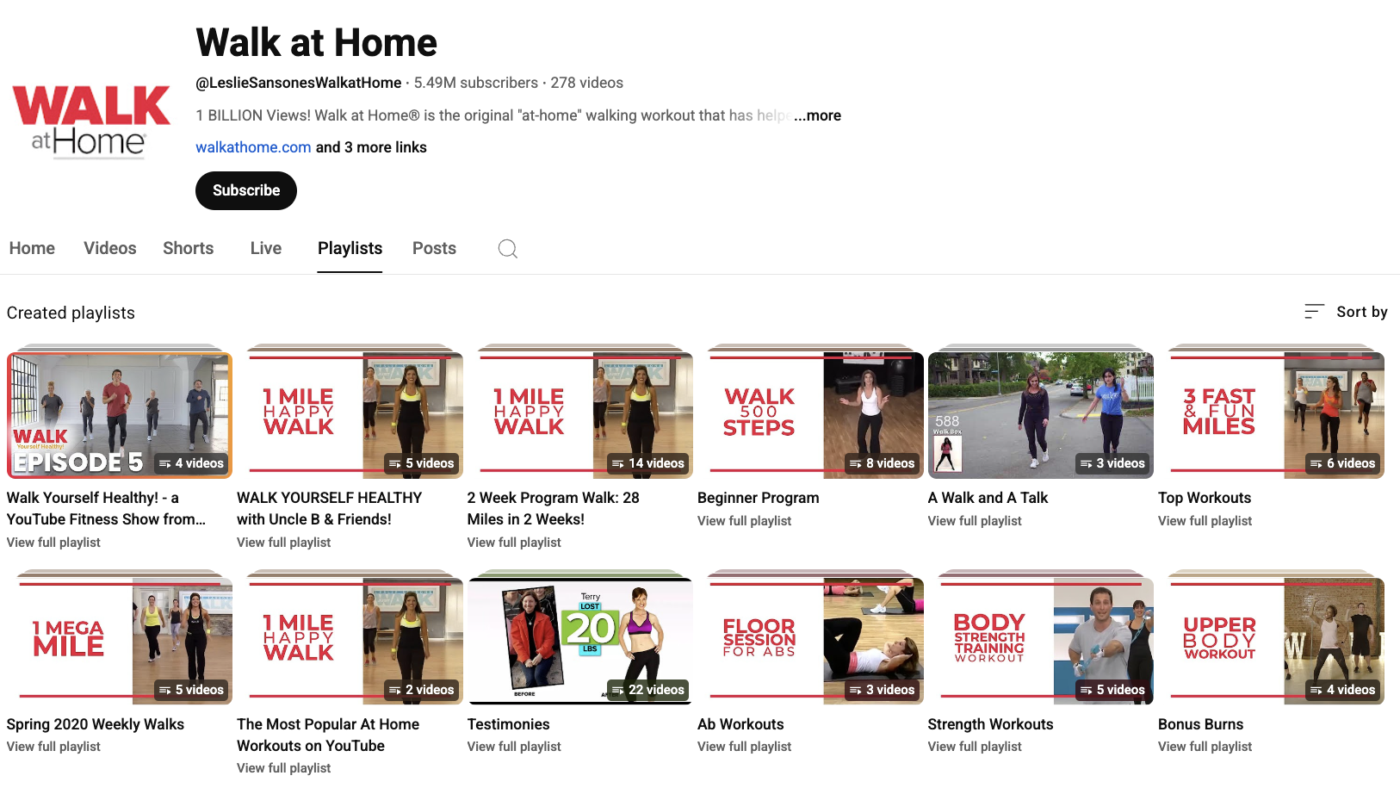
Task: Open the Walk 500 Steps playlist thumbnail
Action: click(x=810, y=415)
